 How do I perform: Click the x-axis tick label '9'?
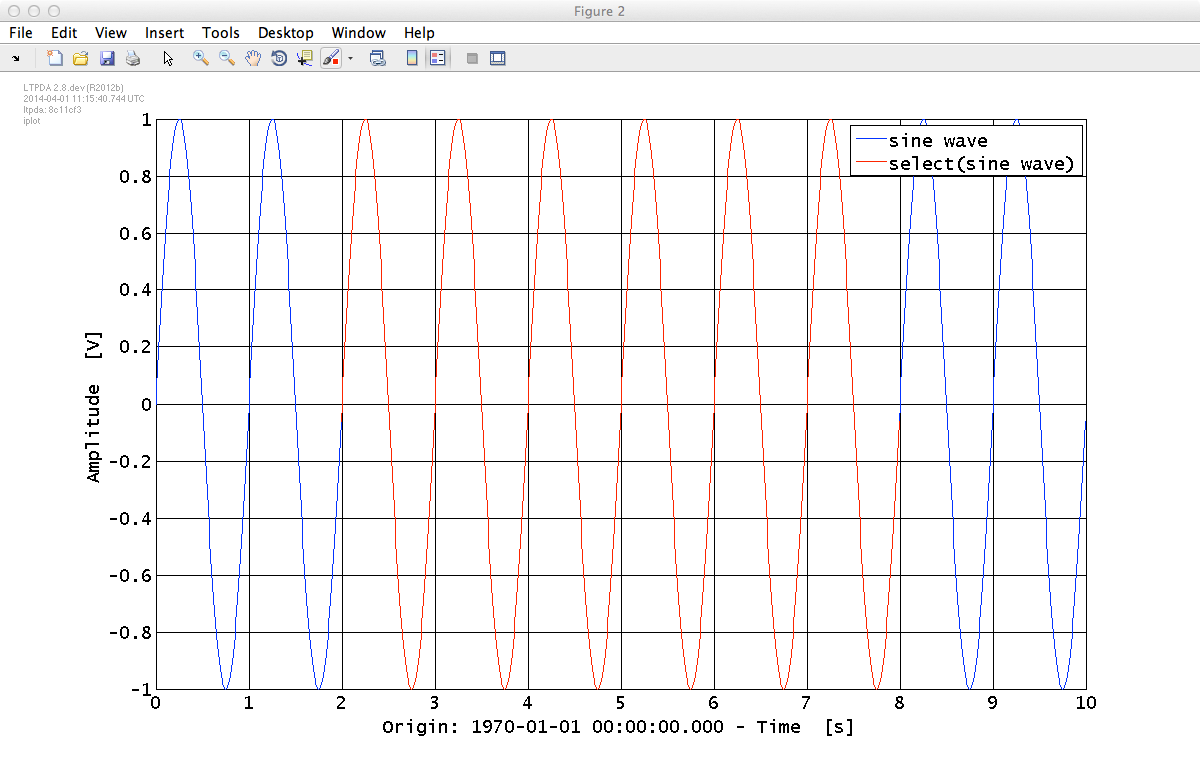pyautogui.click(x=993, y=703)
